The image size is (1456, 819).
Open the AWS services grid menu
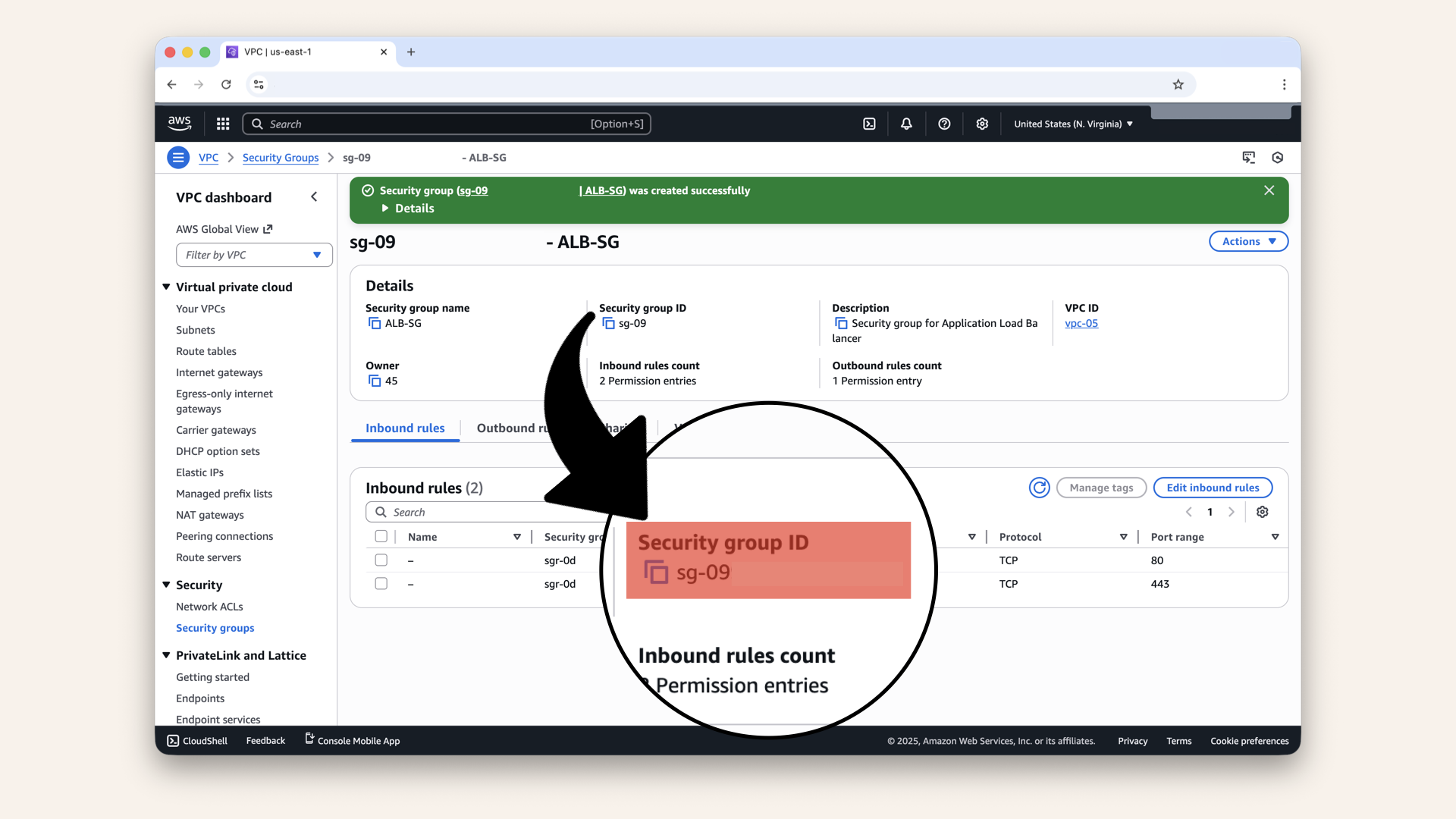tap(223, 124)
